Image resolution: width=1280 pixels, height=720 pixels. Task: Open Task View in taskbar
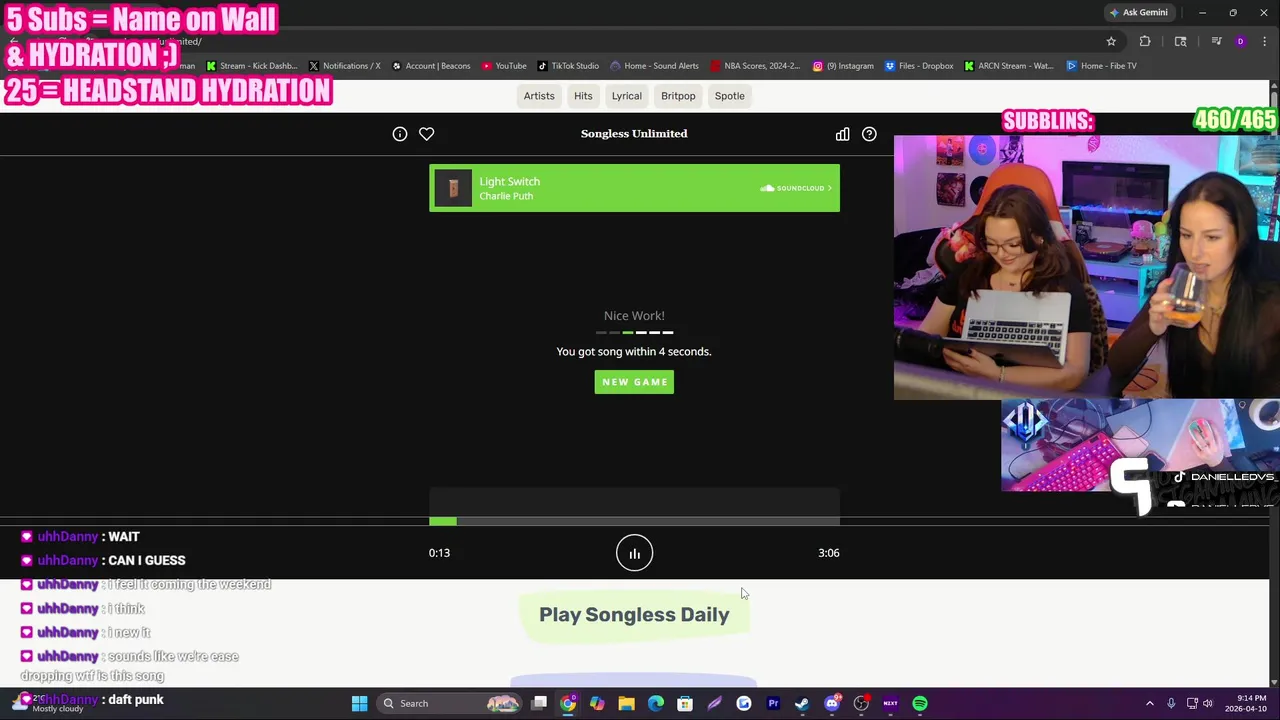[539, 704]
